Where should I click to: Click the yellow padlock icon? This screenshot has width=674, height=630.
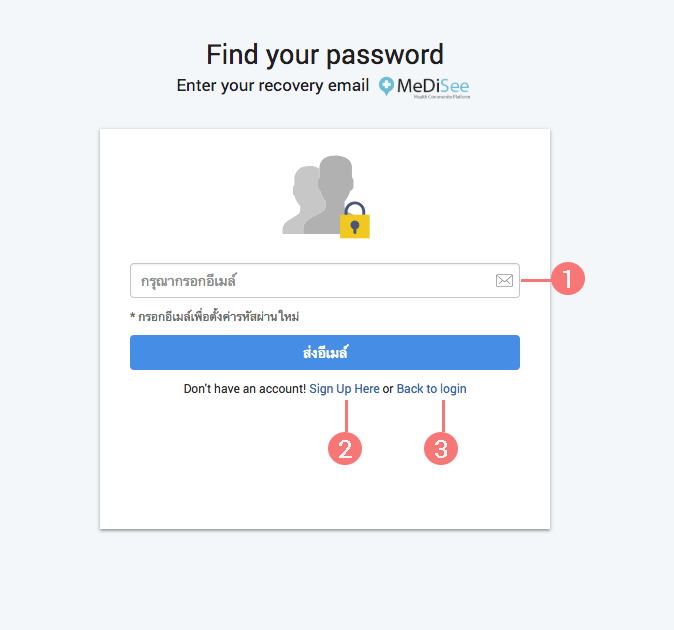[x=355, y=224]
